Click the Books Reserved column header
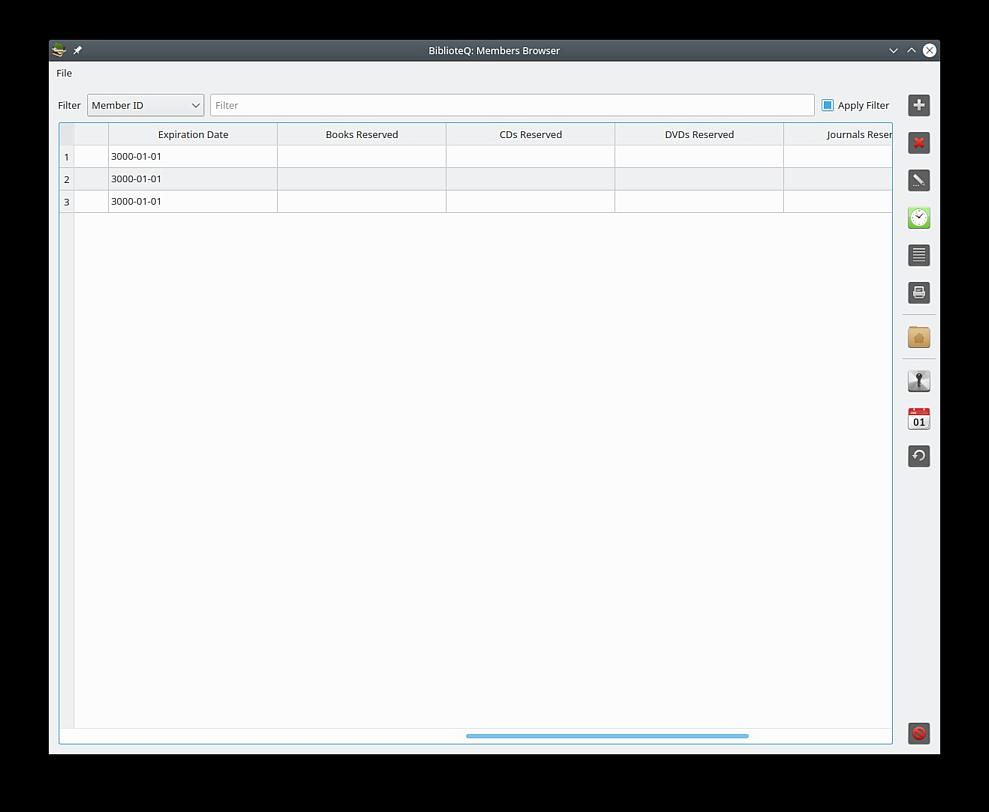Screen dimensions: 989x812 pyautogui.click(x=362, y=134)
